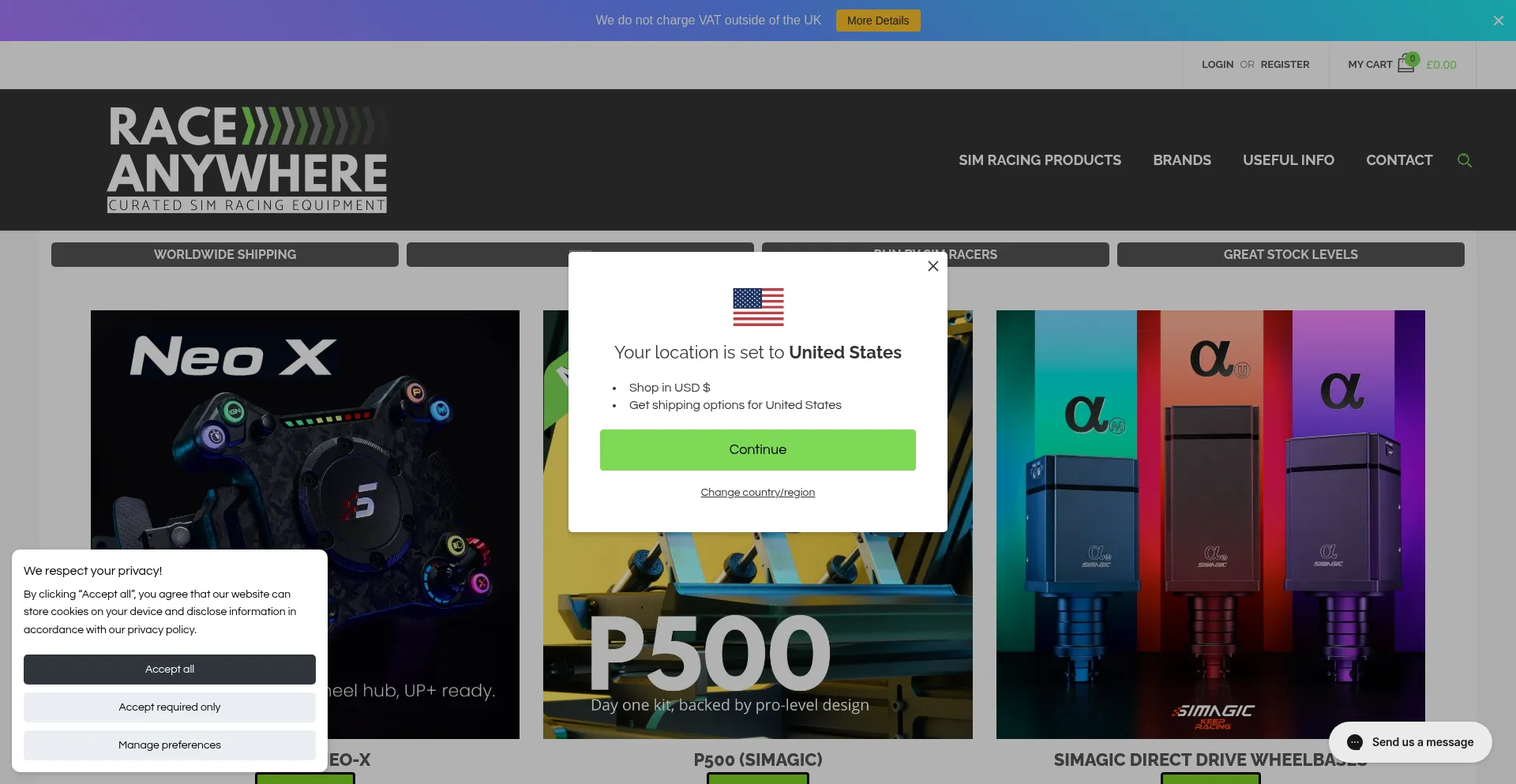
Task: Open the Send us a message chat
Action: click(1410, 742)
